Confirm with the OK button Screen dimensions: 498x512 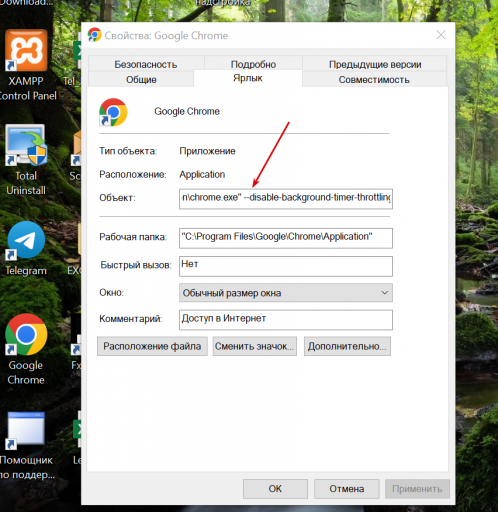(x=275, y=489)
